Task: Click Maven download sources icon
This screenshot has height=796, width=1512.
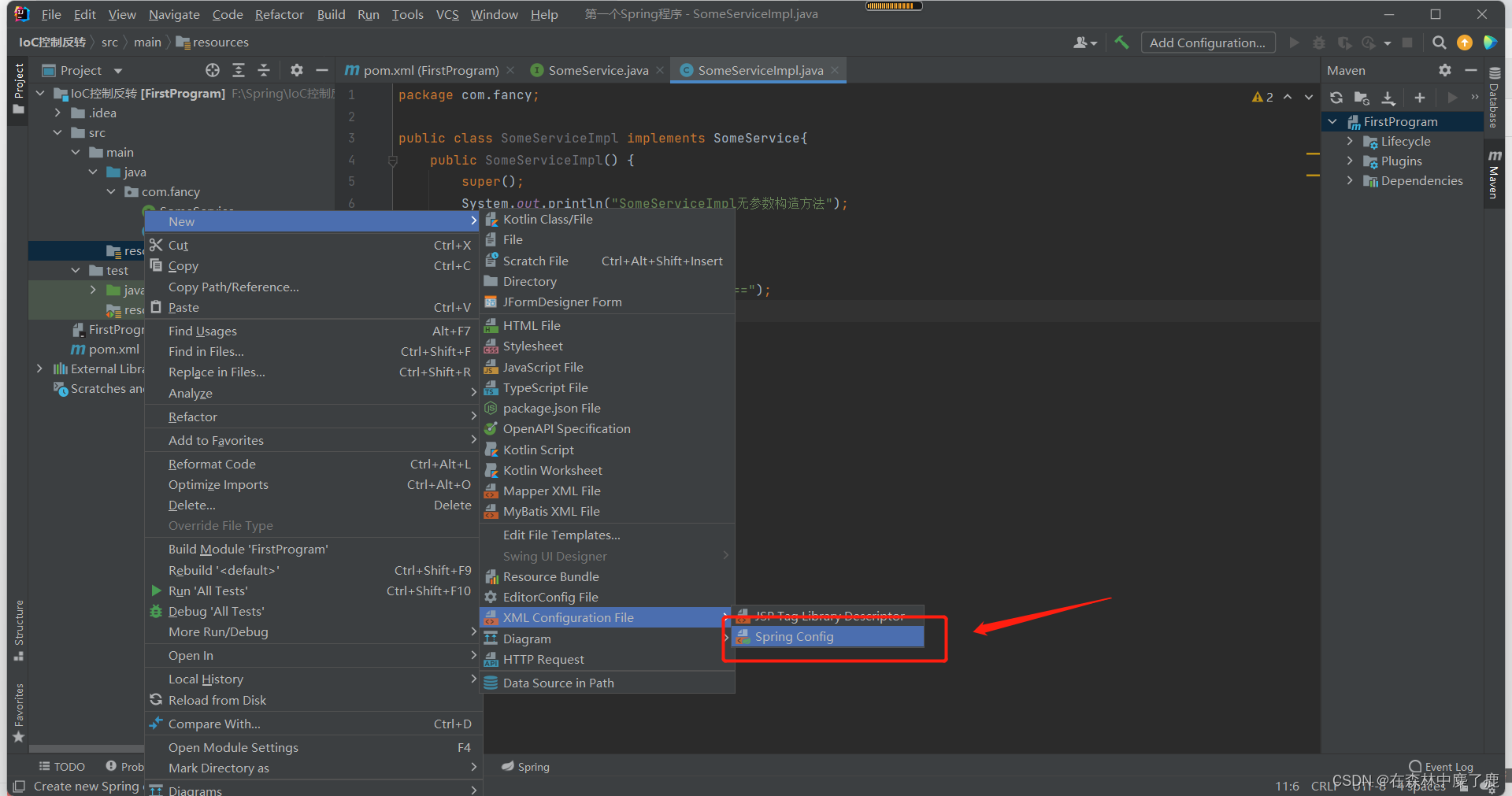Action: pos(1388,98)
